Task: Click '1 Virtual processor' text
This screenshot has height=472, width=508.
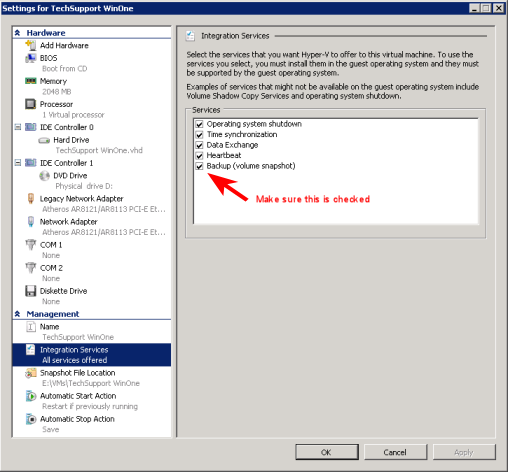Action: coord(73,115)
